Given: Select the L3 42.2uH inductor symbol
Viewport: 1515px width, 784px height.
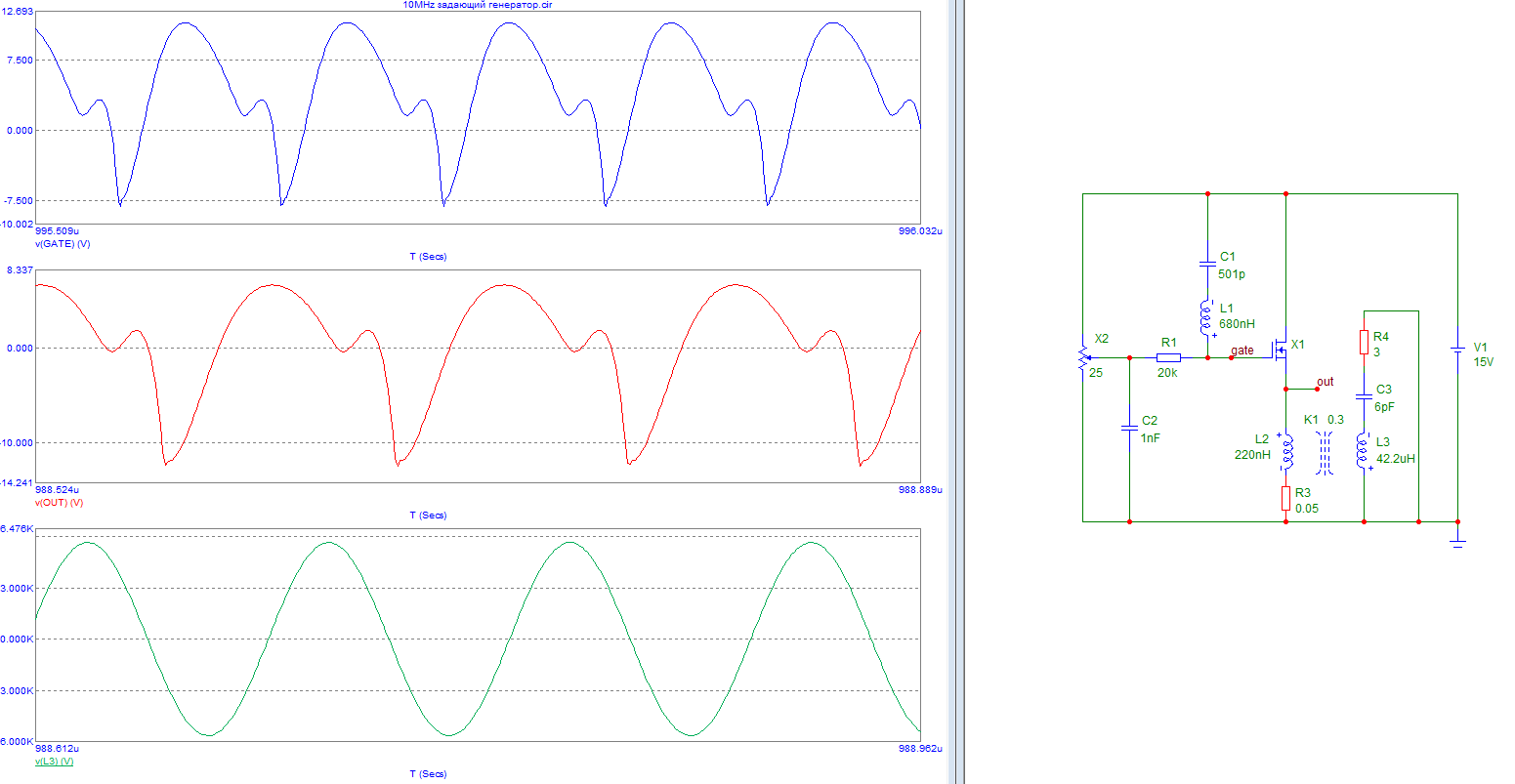Looking at the screenshot, I should click(1363, 451).
